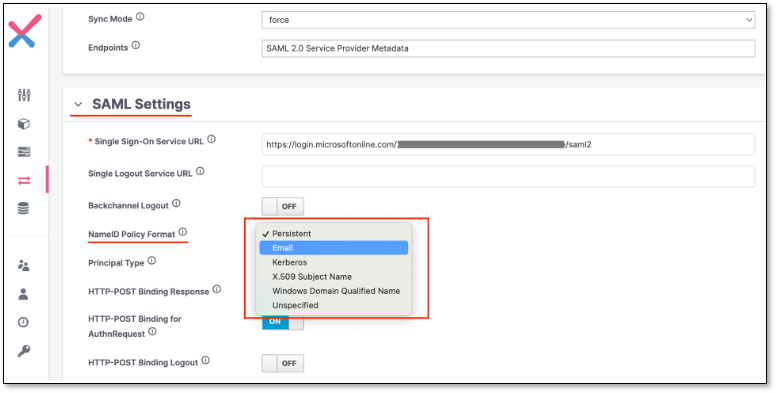Toggle HTTP-POST Binding for AuthnRequest switch

tap(283, 322)
